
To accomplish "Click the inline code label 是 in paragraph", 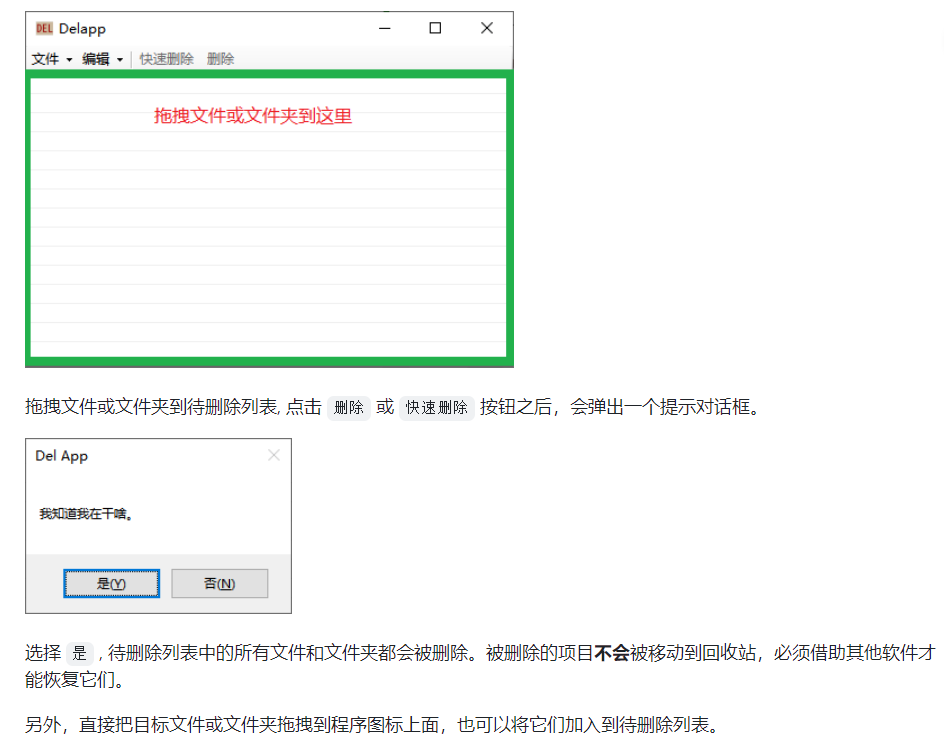I will pos(79,653).
